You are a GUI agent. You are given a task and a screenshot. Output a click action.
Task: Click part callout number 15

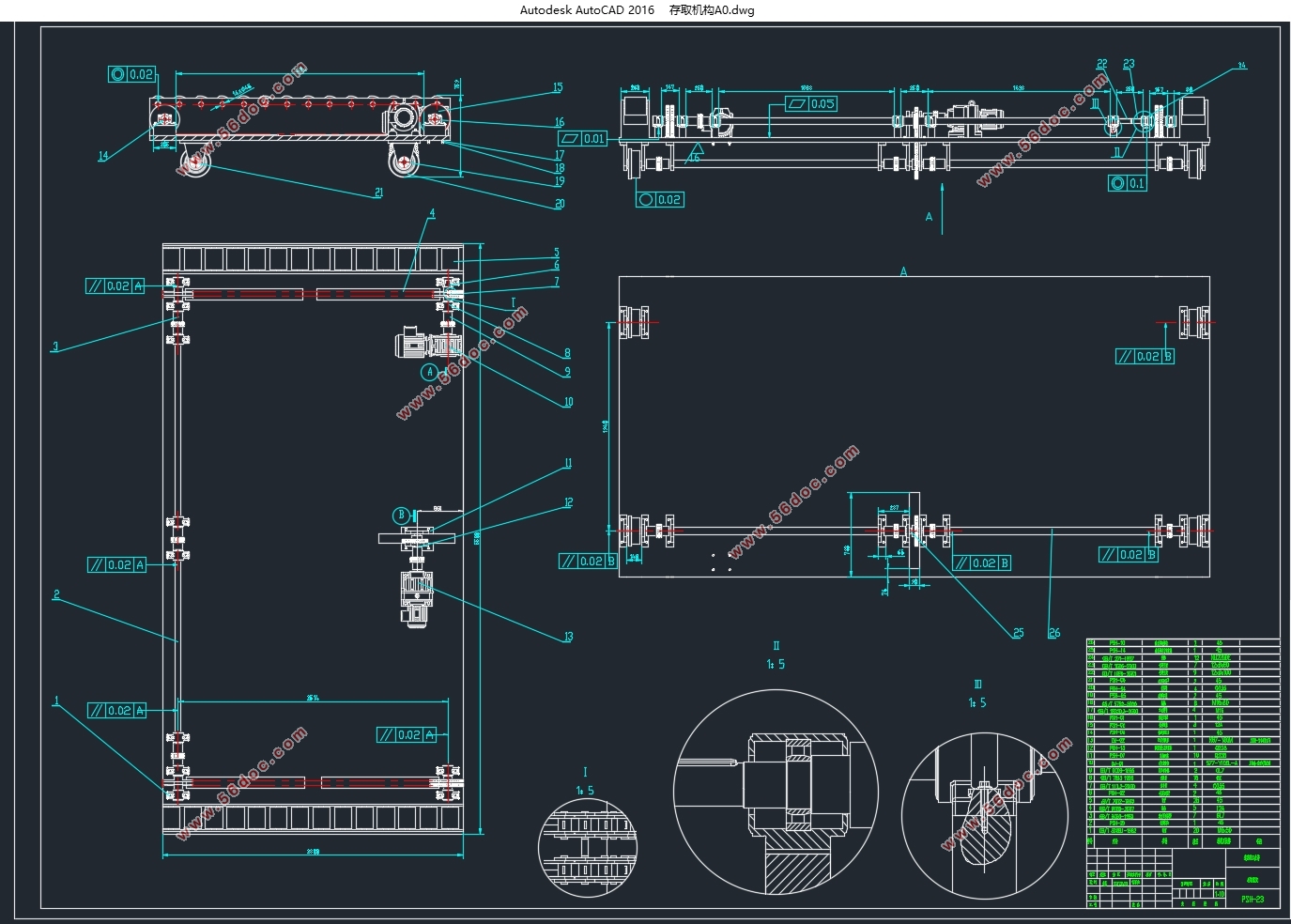558,87
